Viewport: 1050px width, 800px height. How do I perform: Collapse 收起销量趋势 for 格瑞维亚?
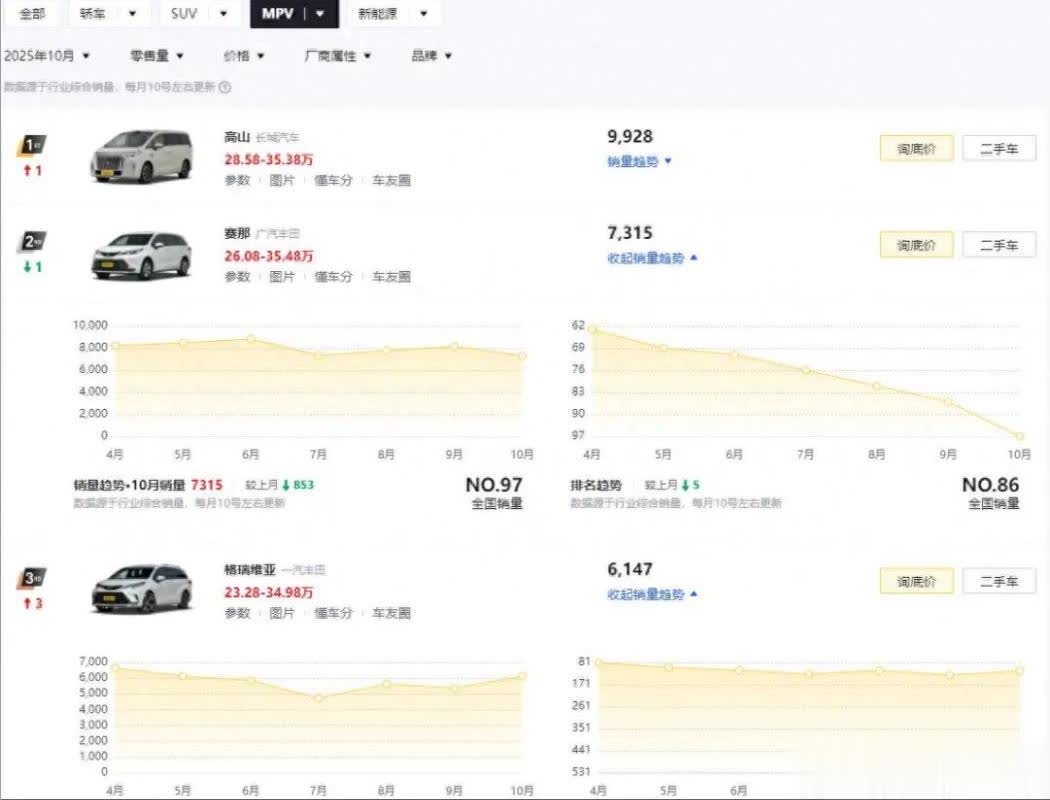[x=652, y=594]
